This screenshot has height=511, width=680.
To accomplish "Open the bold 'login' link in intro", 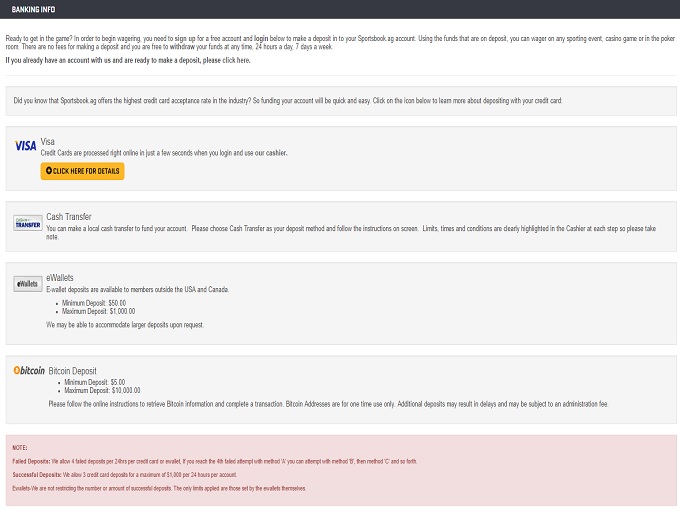I will (x=260, y=37).
